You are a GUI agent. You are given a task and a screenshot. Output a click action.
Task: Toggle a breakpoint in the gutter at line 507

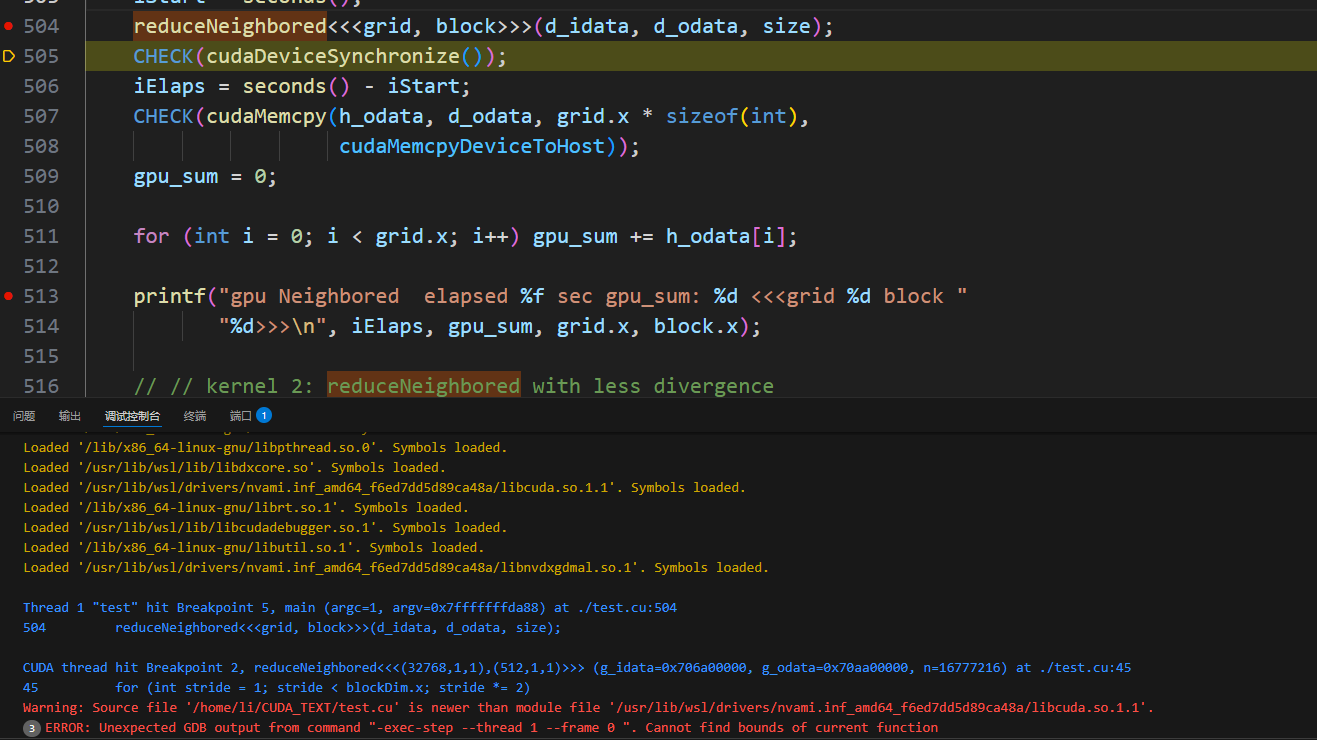9,116
